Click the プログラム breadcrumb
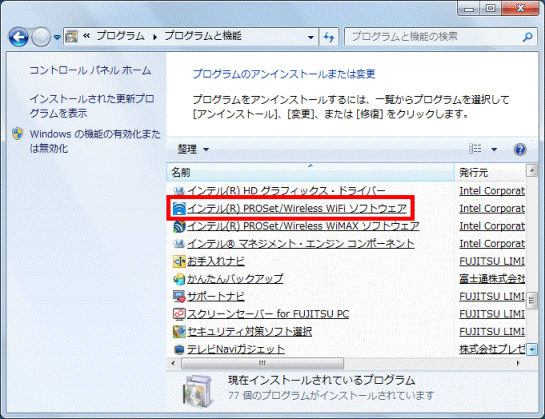This screenshot has height=419, width=545. click(120, 36)
